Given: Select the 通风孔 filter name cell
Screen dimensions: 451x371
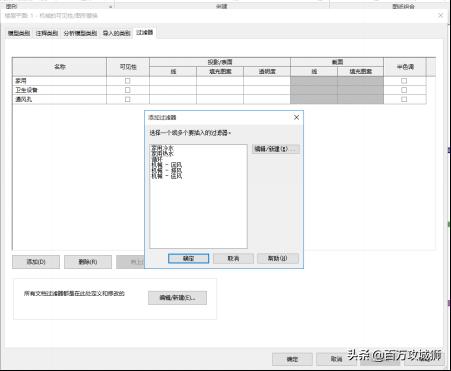Looking at the screenshot, I should point(59,99).
